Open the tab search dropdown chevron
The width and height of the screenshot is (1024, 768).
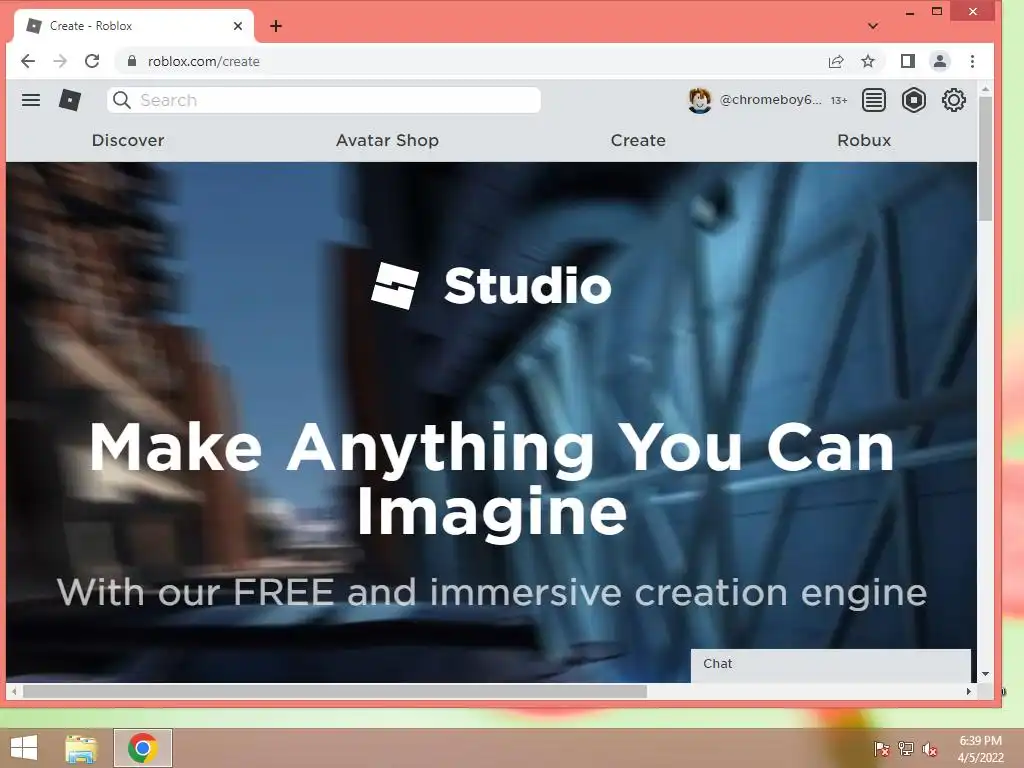click(x=873, y=26)
